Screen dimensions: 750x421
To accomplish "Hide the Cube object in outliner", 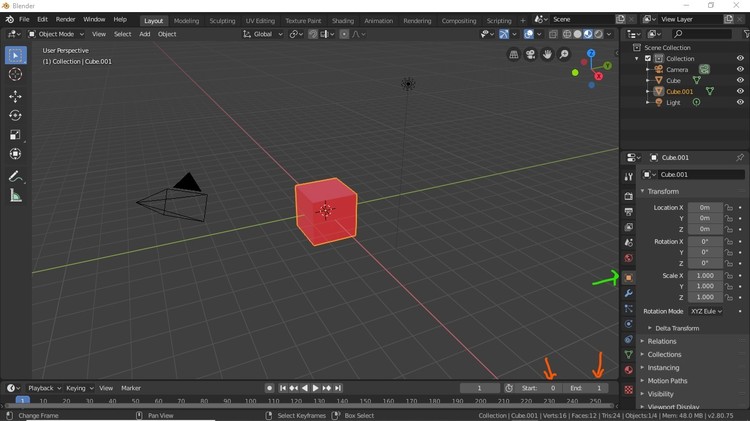I will point(740,80).
